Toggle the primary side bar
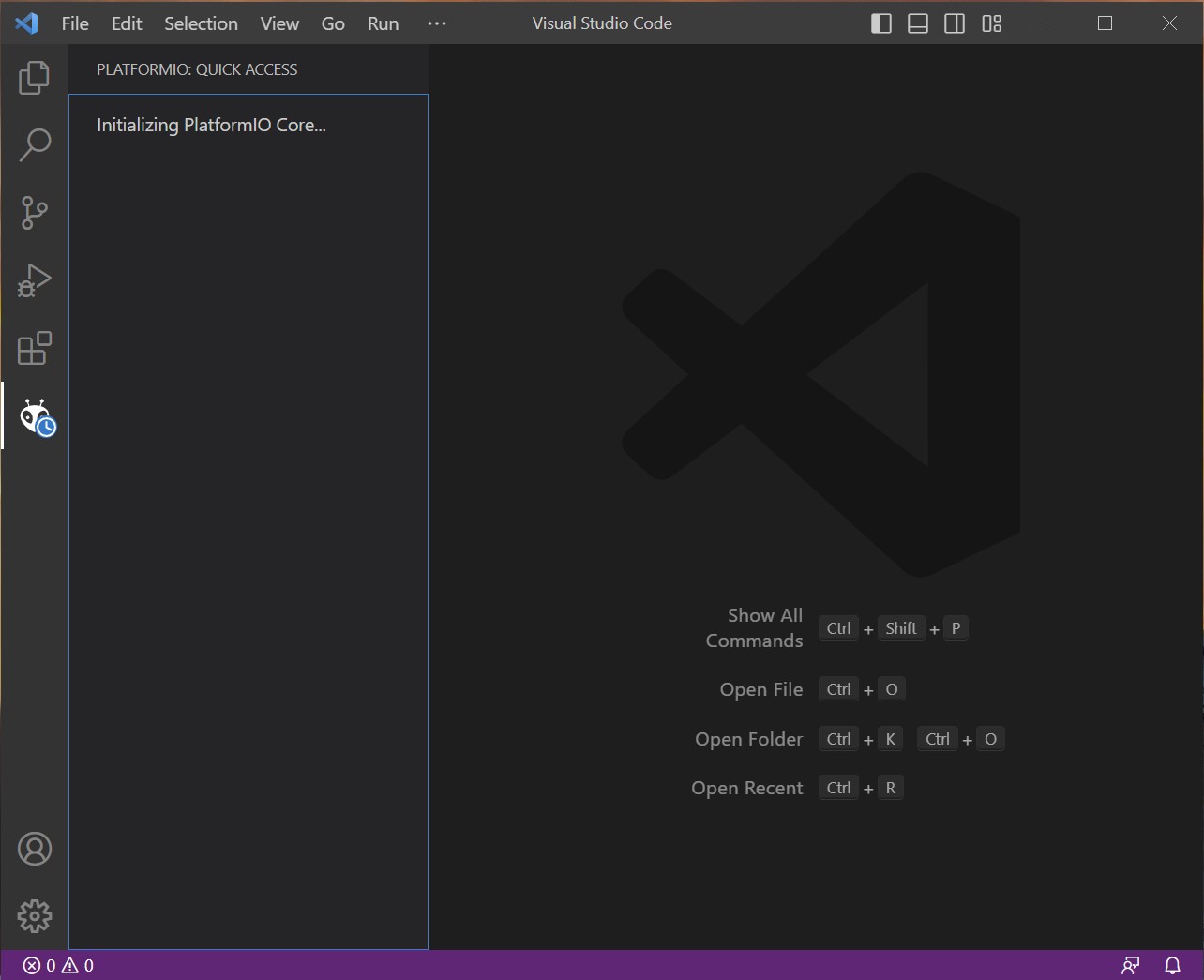Image resolution: width=1204 pixels, height=980 pixels. [881, 23]
